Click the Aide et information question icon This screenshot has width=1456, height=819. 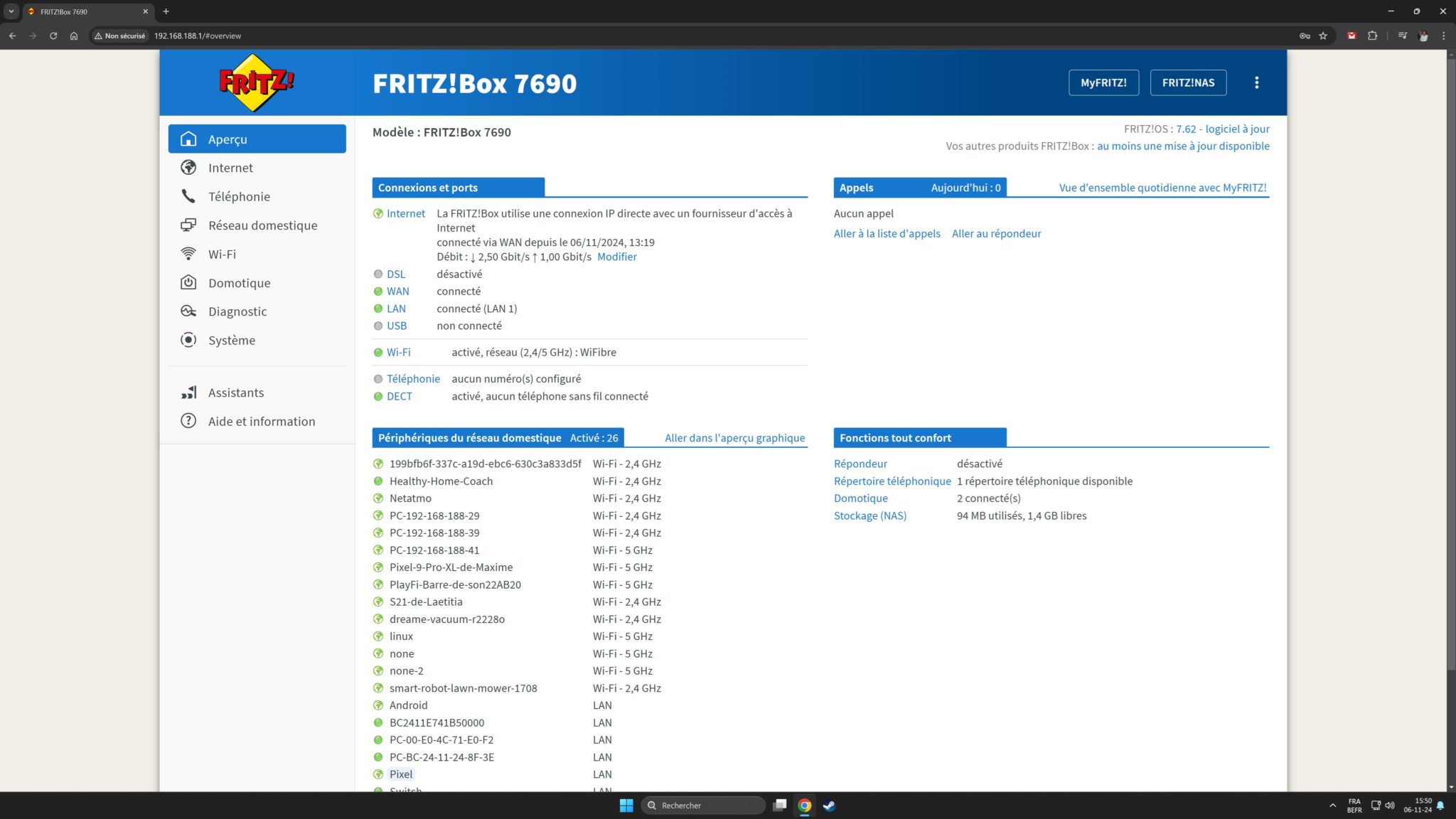tap(188, 421)
